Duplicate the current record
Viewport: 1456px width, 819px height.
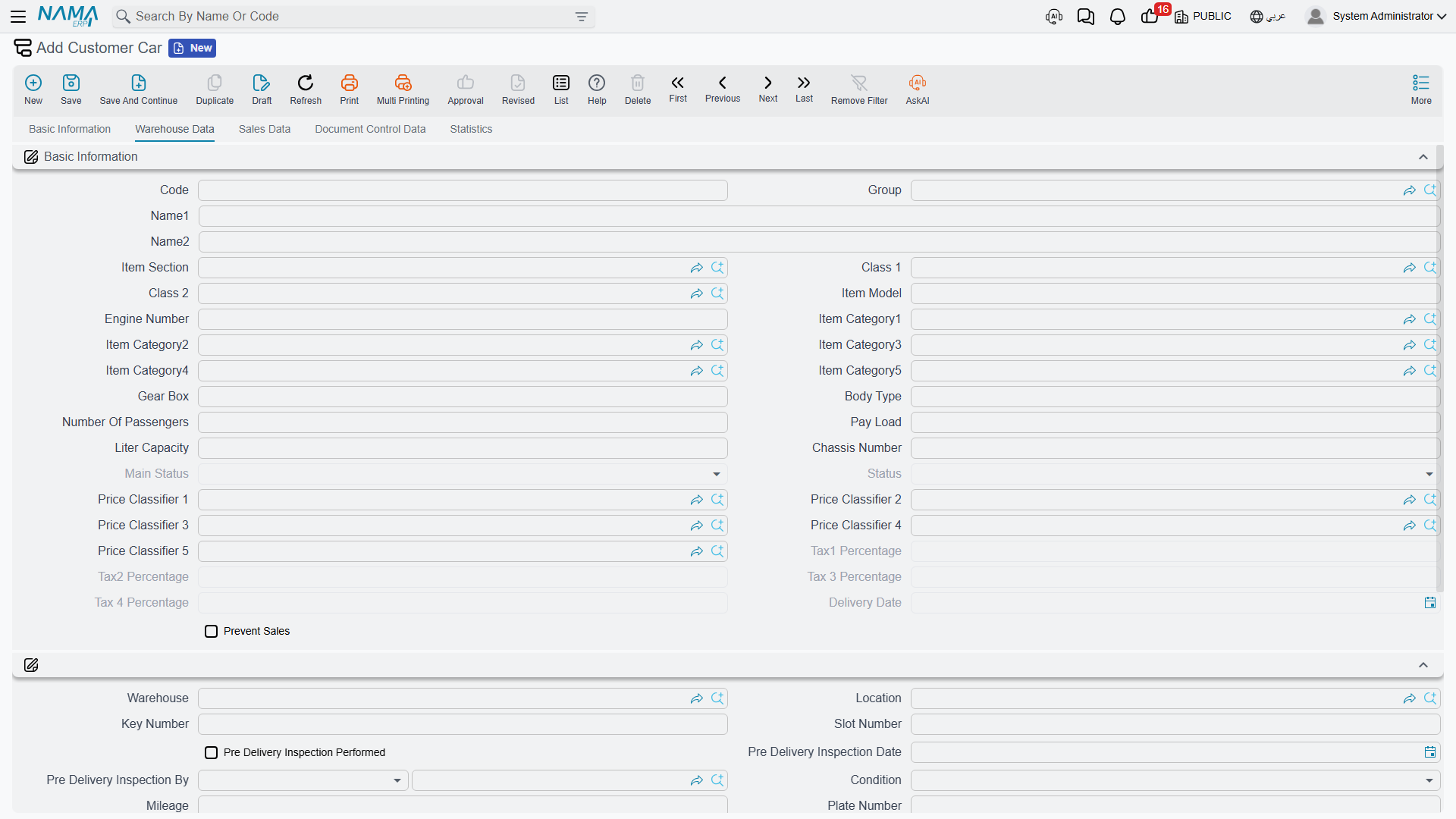(215, 89)
